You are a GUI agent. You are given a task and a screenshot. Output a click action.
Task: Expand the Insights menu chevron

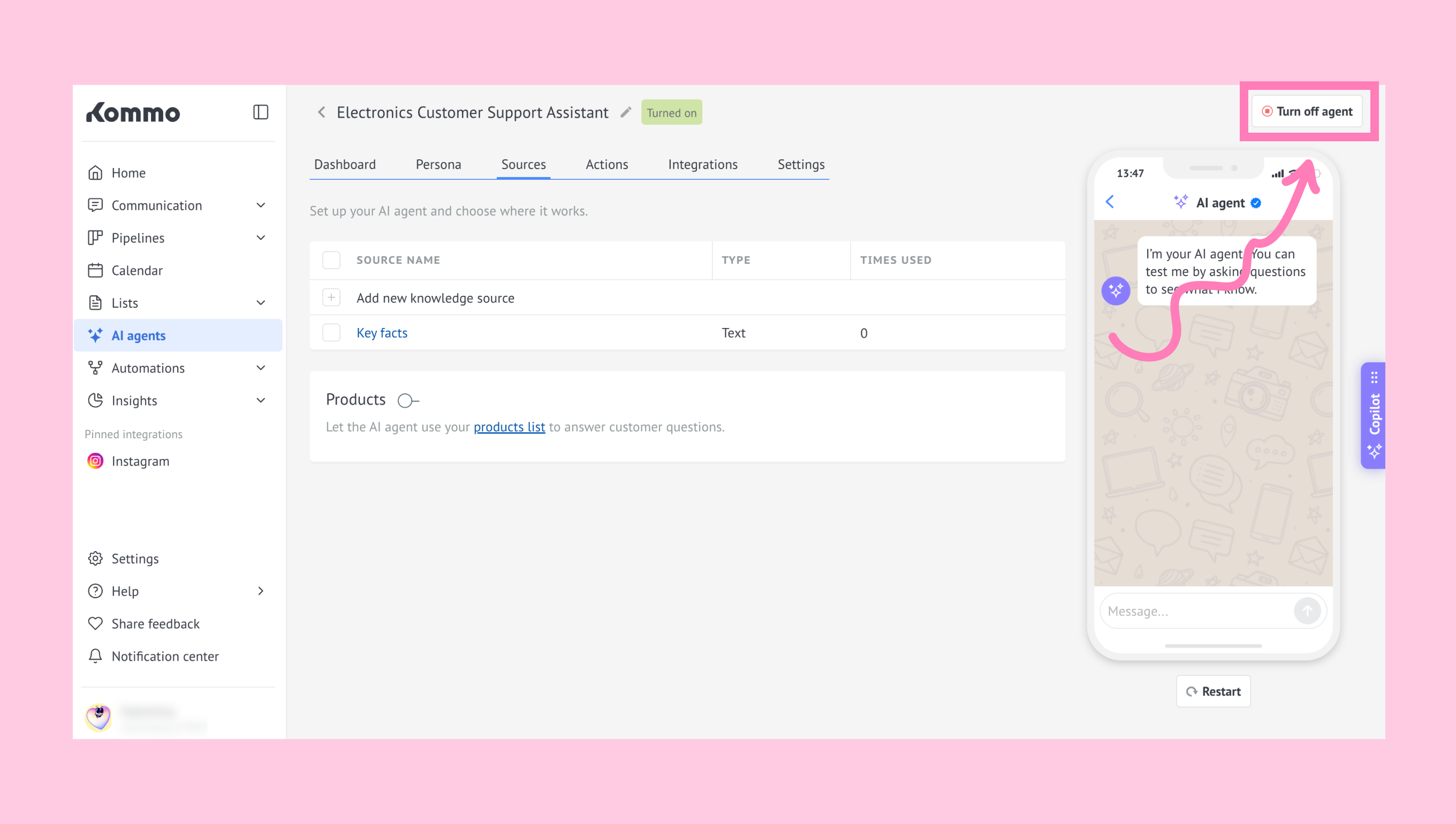pyautogui.click(x=261, y=400)
